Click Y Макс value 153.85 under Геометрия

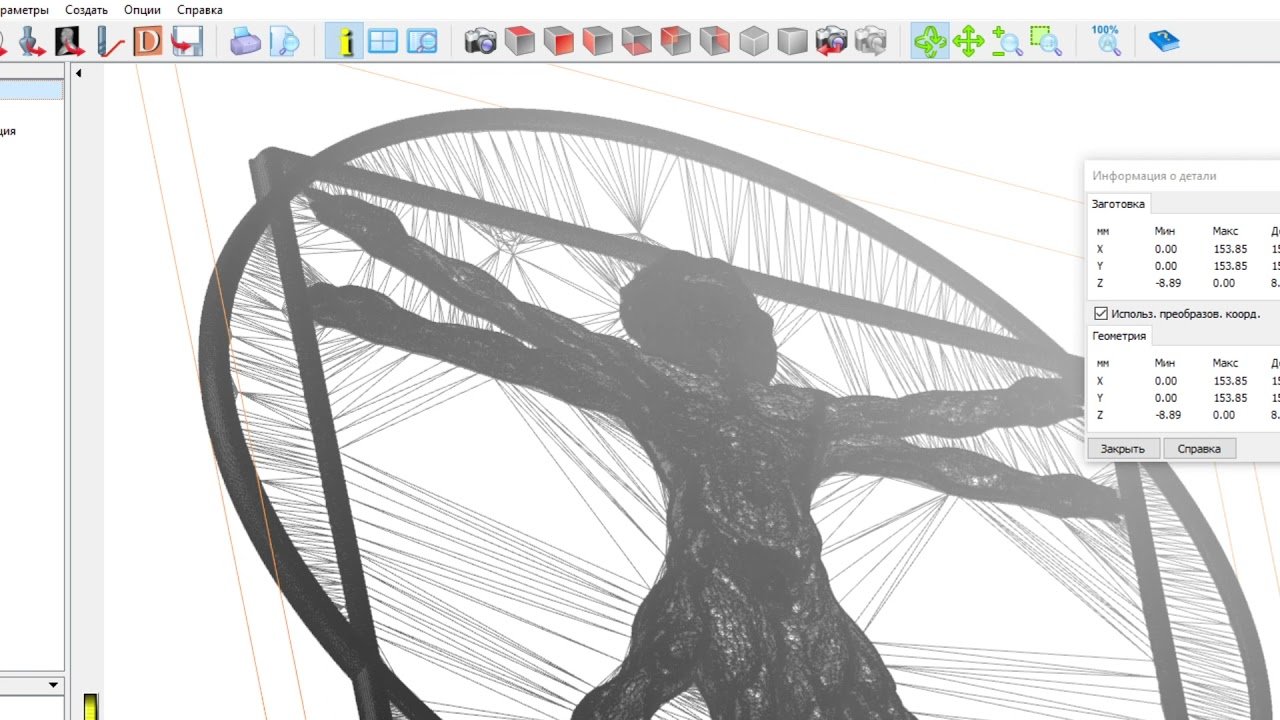click(1229, 398)
